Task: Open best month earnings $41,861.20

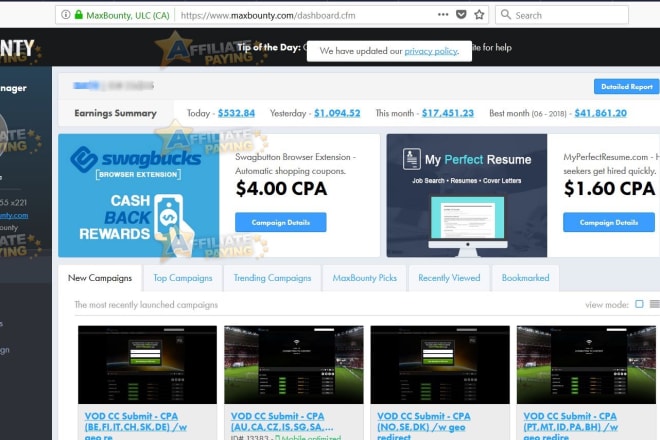Action: click(601, 113)
